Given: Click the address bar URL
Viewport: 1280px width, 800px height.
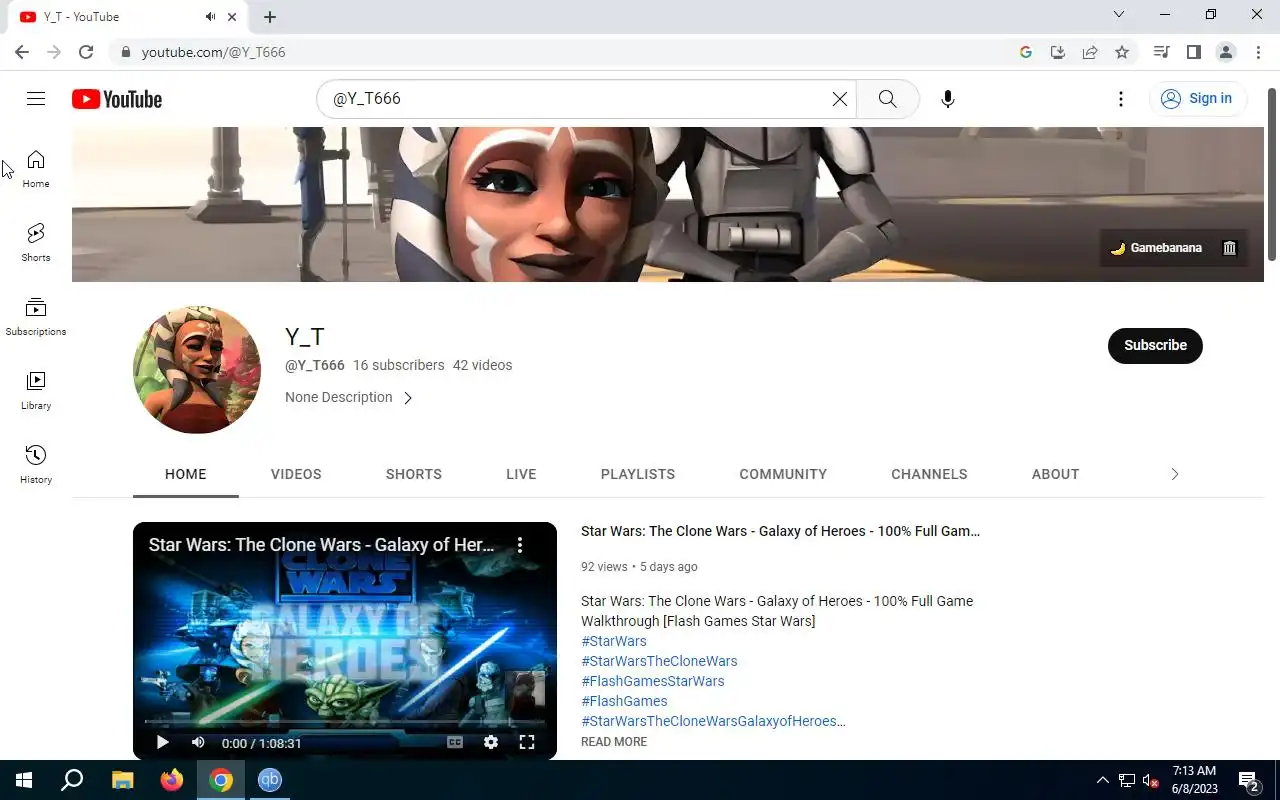Looking at the screenshot, I should (x=214, y=52).
